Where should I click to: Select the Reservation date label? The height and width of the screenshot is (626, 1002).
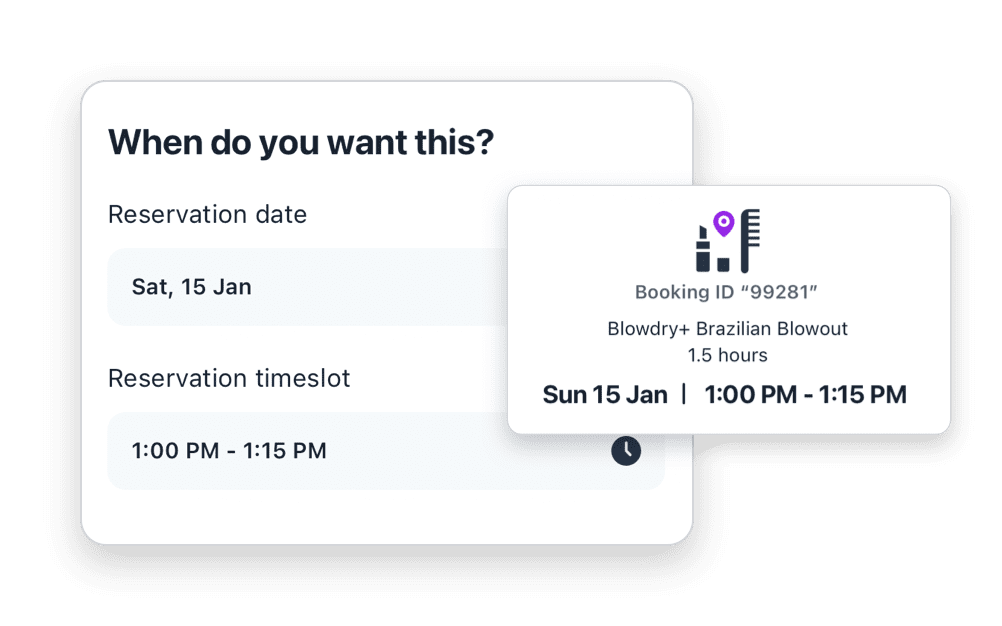click(x=207, y=215)
